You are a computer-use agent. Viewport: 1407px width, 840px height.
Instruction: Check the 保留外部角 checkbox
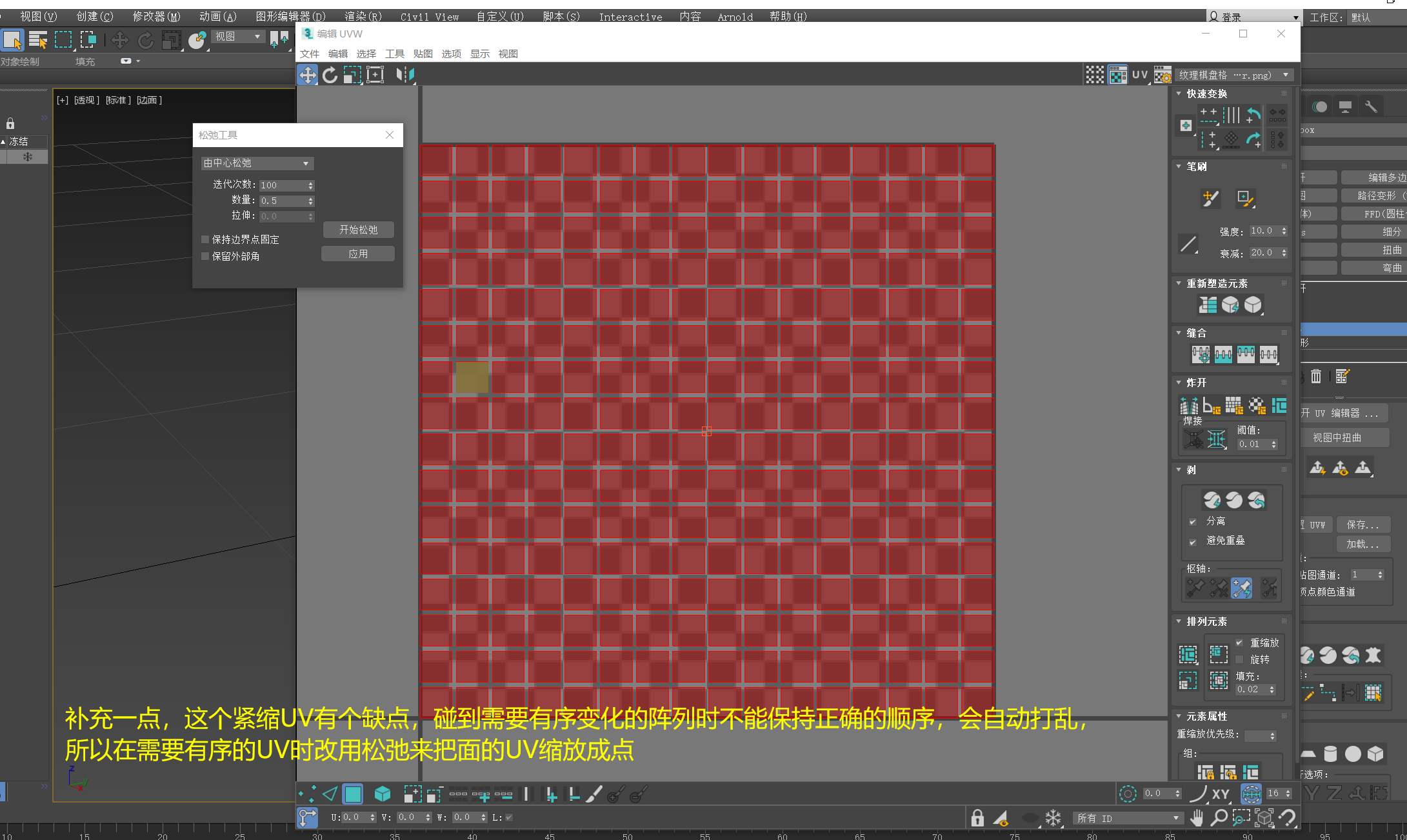tap(205, 256)
